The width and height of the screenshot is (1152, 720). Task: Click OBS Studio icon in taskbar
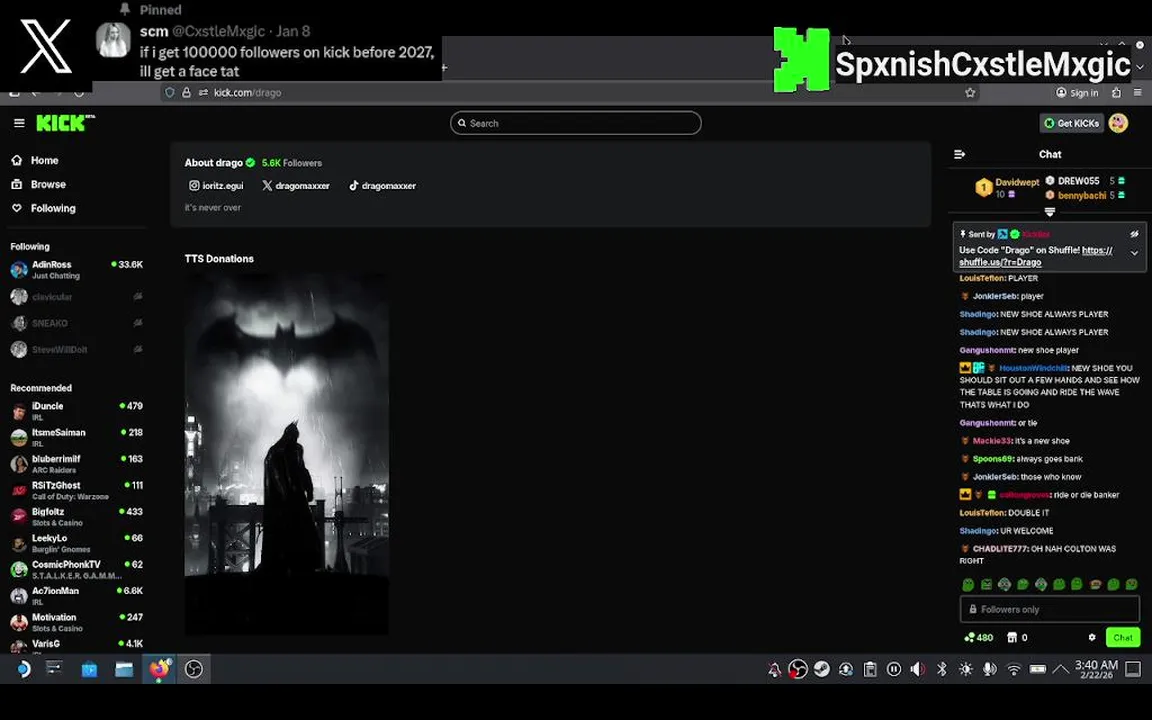point(193,669)
